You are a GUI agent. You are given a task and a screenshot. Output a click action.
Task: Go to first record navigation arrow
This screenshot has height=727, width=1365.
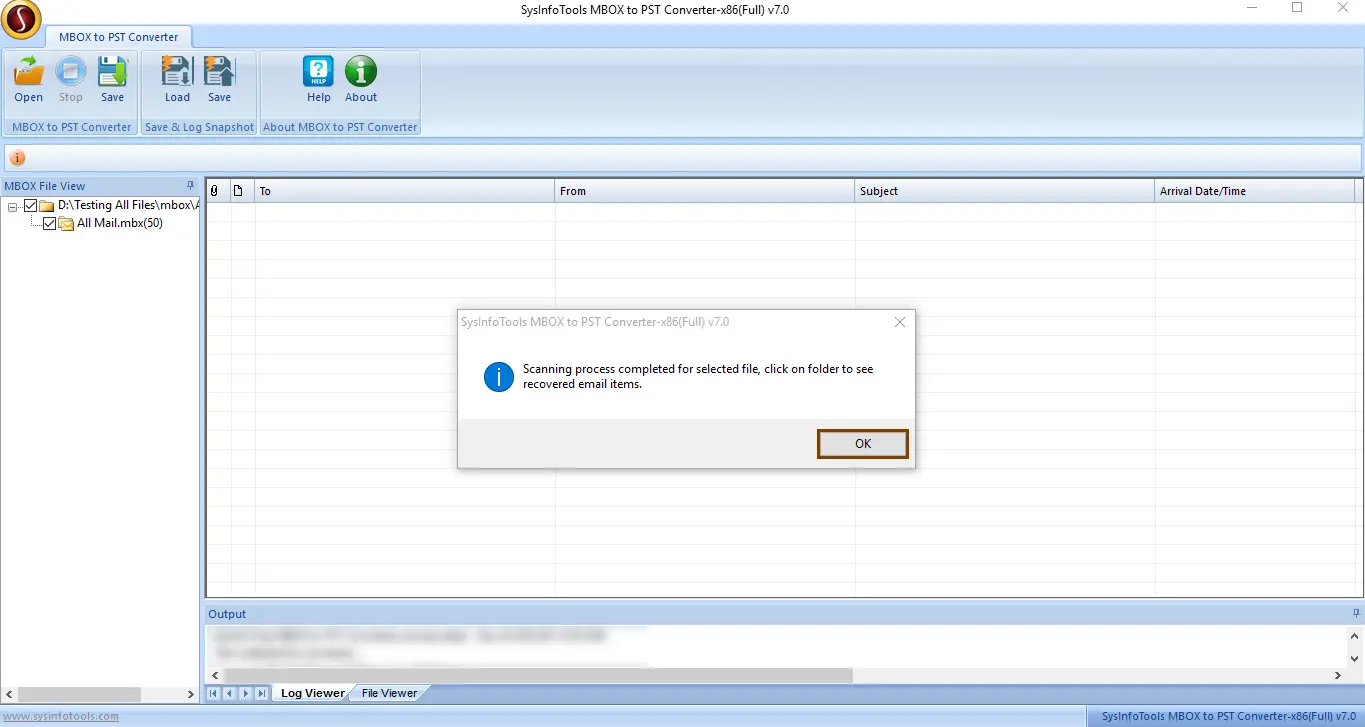[214, 693]
